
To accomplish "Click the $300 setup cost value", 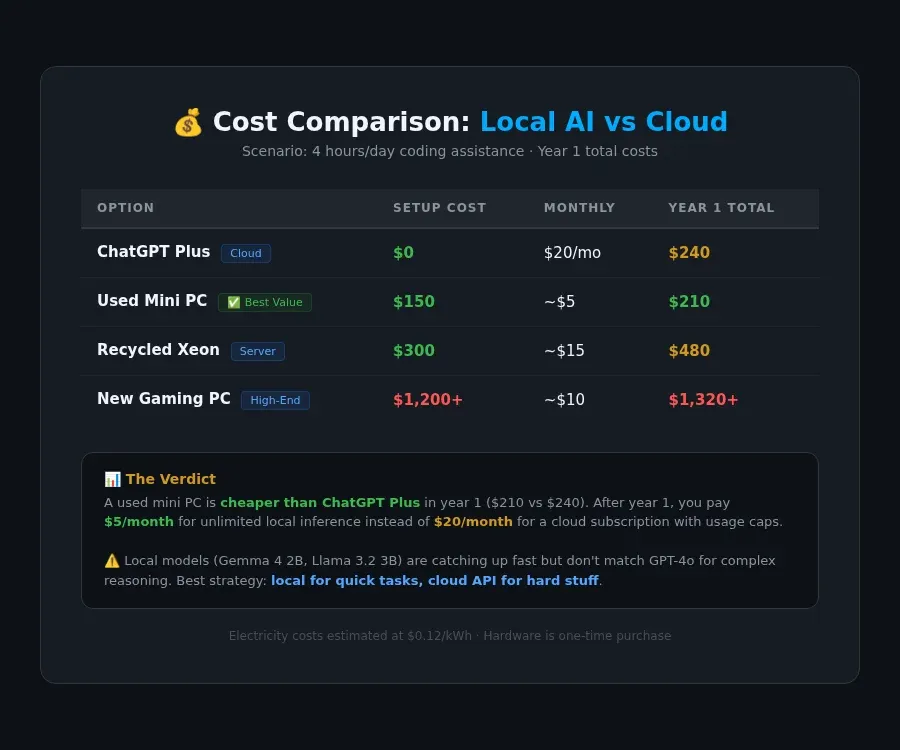I will click(x=414, y=351).
